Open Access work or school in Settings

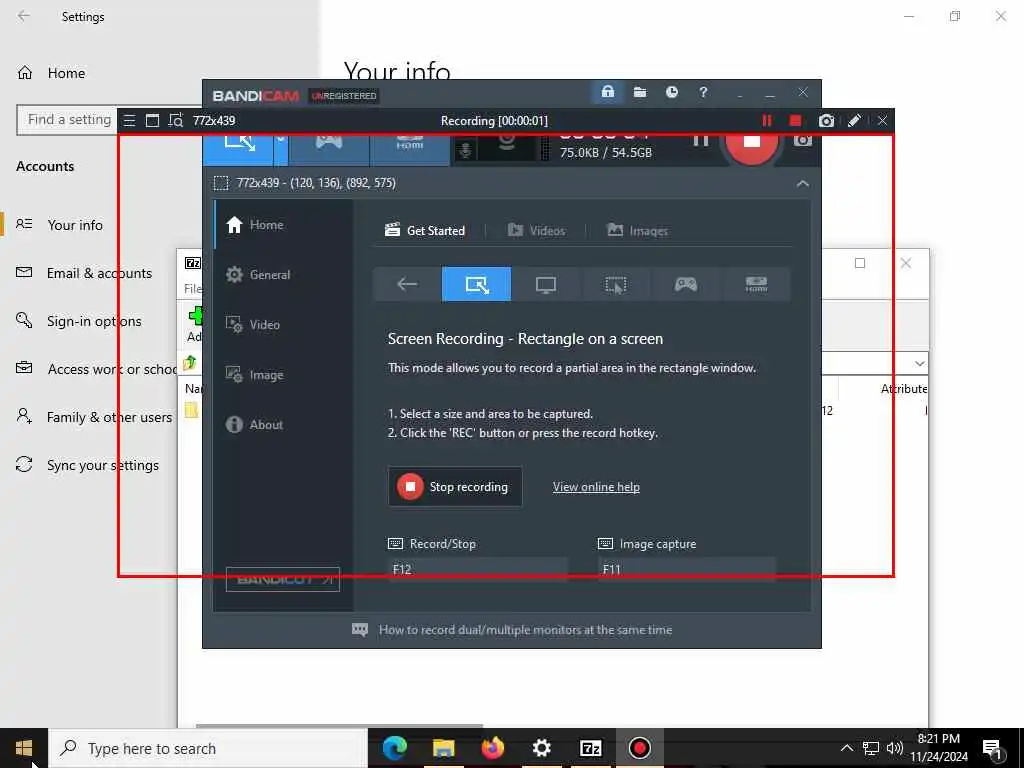95,369
